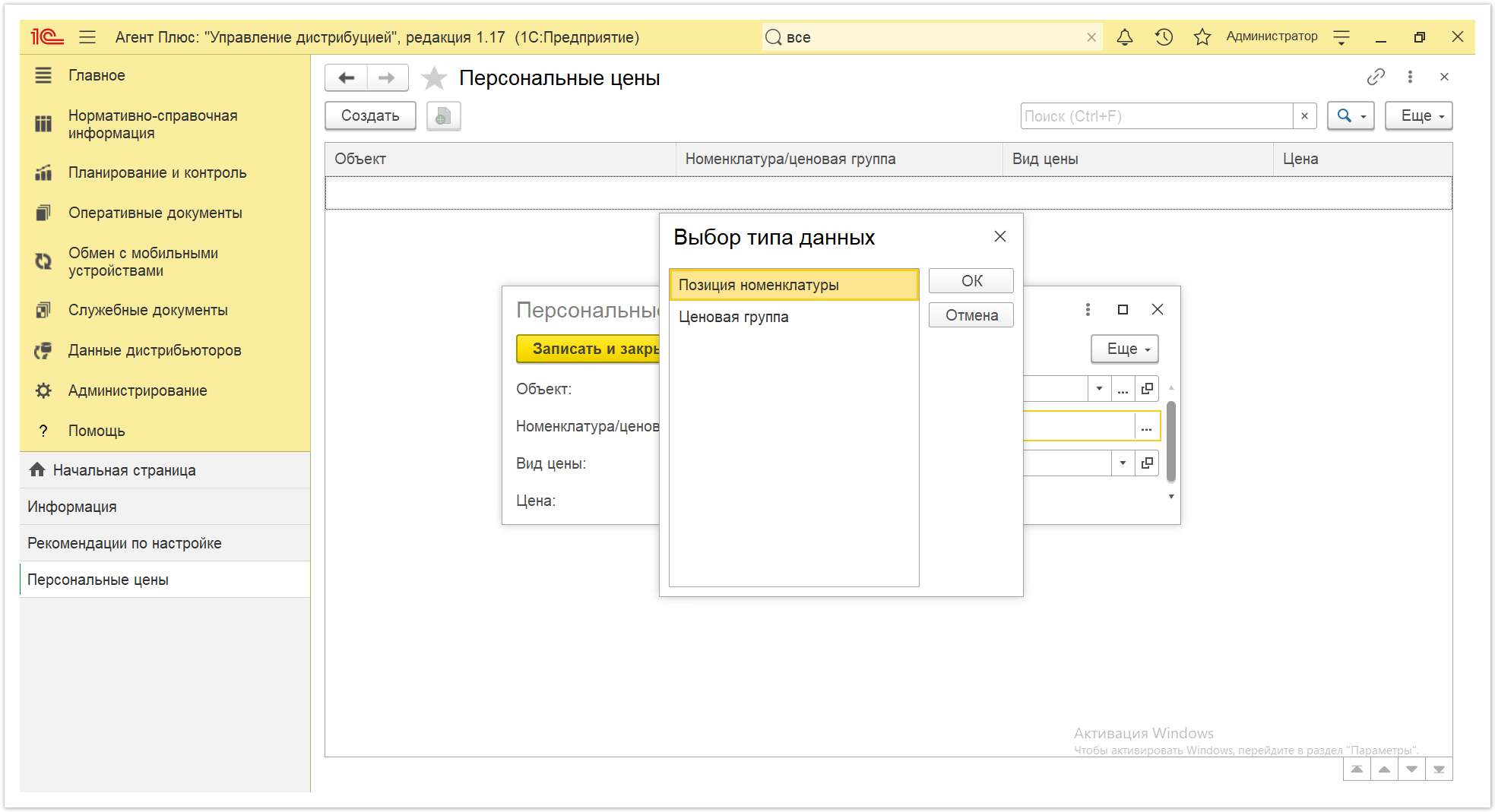
Task: Navigate back with the left arrow
Action: (x=347, y=77)
